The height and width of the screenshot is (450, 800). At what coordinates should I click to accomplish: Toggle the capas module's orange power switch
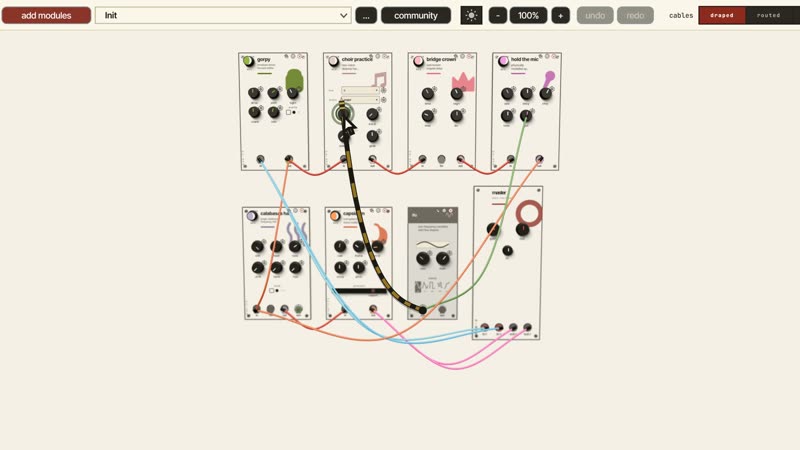(x=335, y=216)
